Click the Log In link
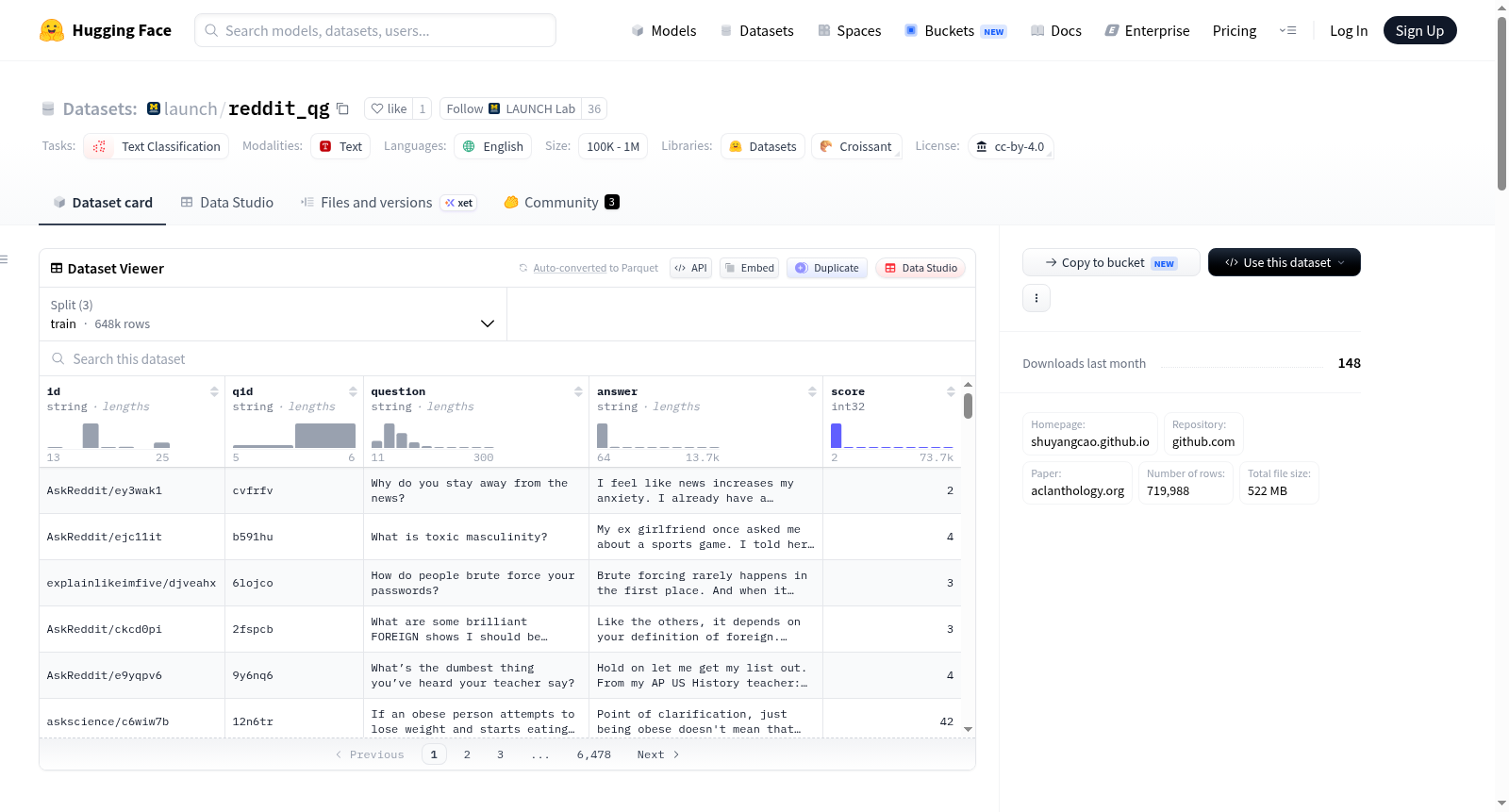Screen dimensions: 1509x812 1349,30
